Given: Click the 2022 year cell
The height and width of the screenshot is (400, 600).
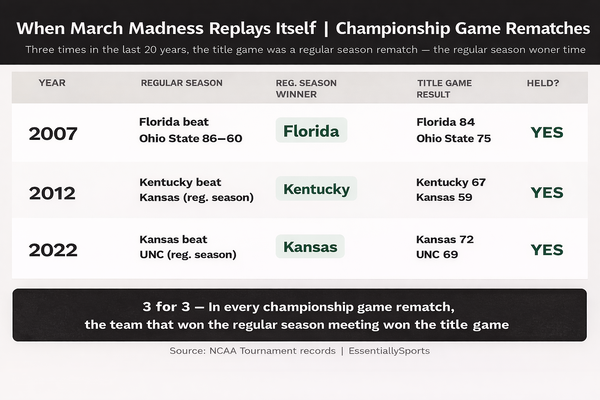Looking at the screenshot, I should click(x=57, y=249).
